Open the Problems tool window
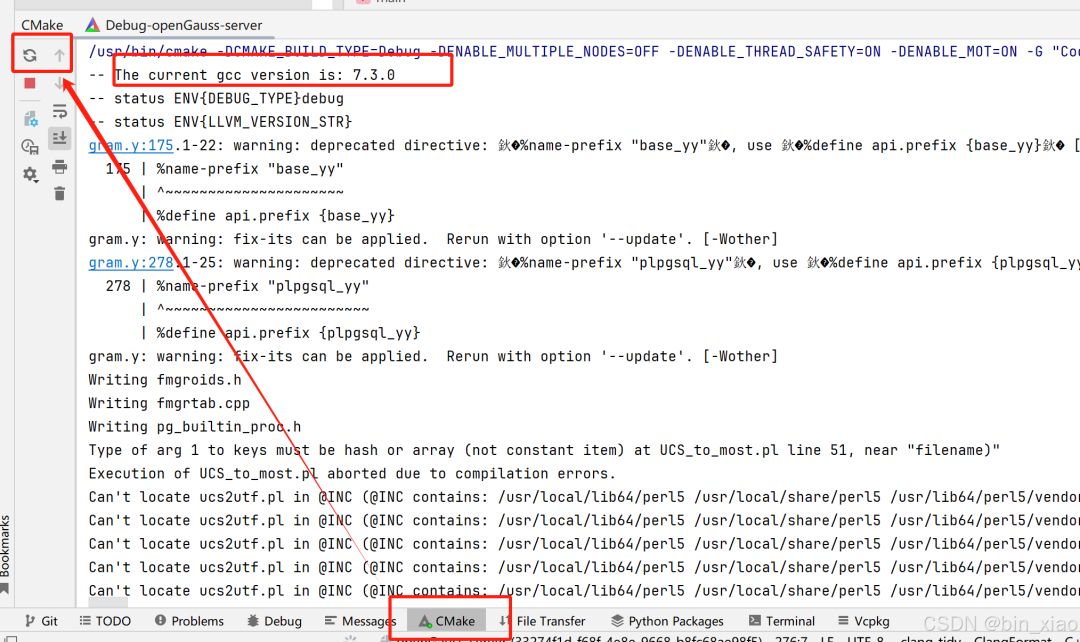Image resolution: width=1080 pixels, height=642 pixels. coord(189,621)
